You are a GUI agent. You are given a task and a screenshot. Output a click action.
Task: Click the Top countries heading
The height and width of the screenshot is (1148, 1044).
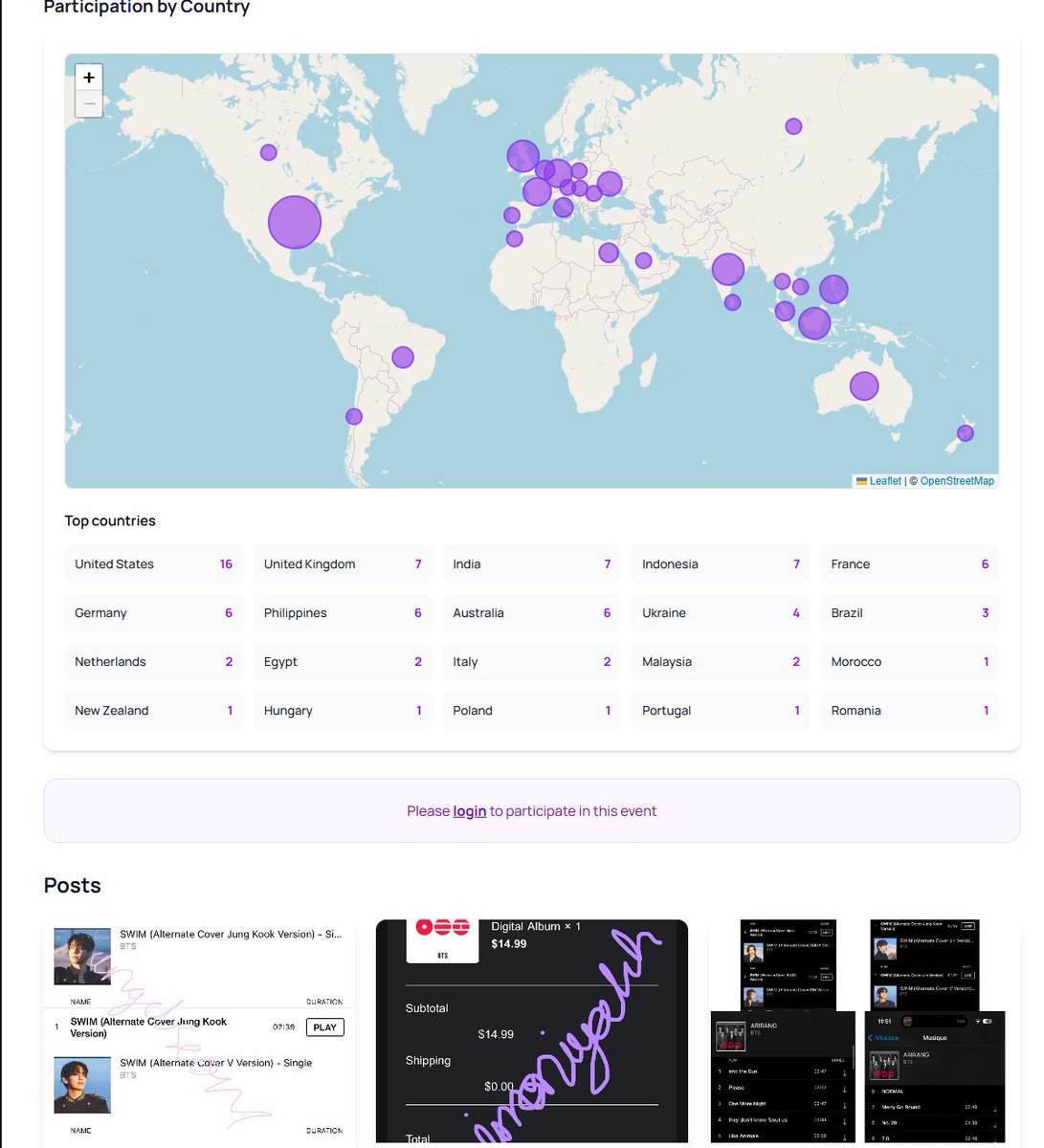(110, 521)
